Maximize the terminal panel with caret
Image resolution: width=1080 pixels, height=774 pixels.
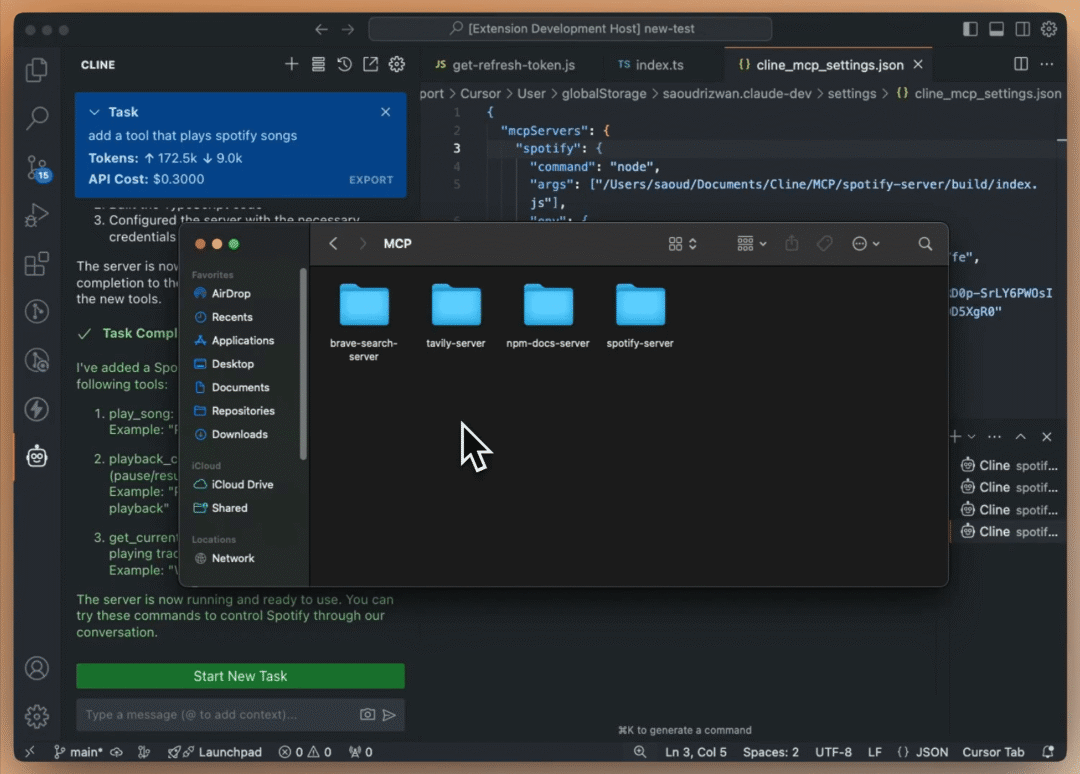coord(1021,437)
